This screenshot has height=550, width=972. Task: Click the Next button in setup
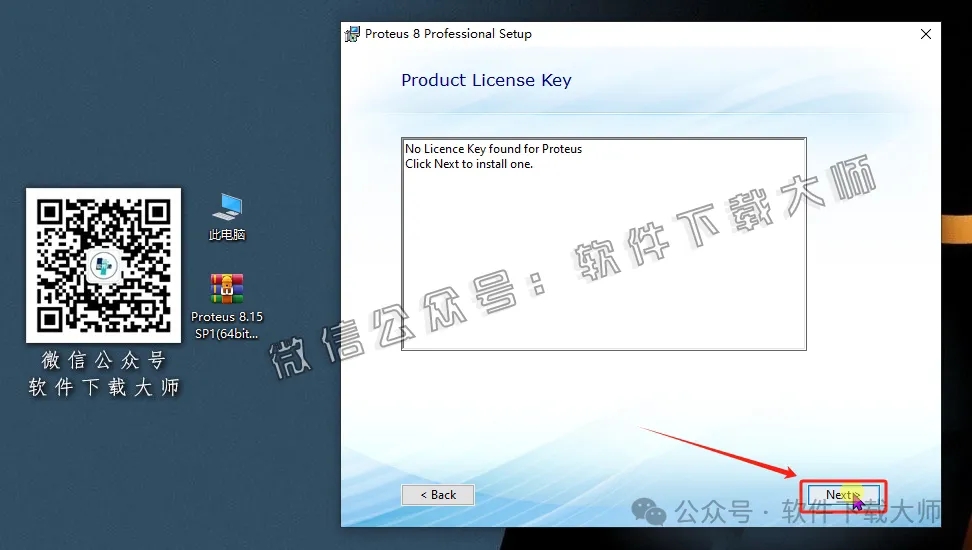[x=843, y=495]
